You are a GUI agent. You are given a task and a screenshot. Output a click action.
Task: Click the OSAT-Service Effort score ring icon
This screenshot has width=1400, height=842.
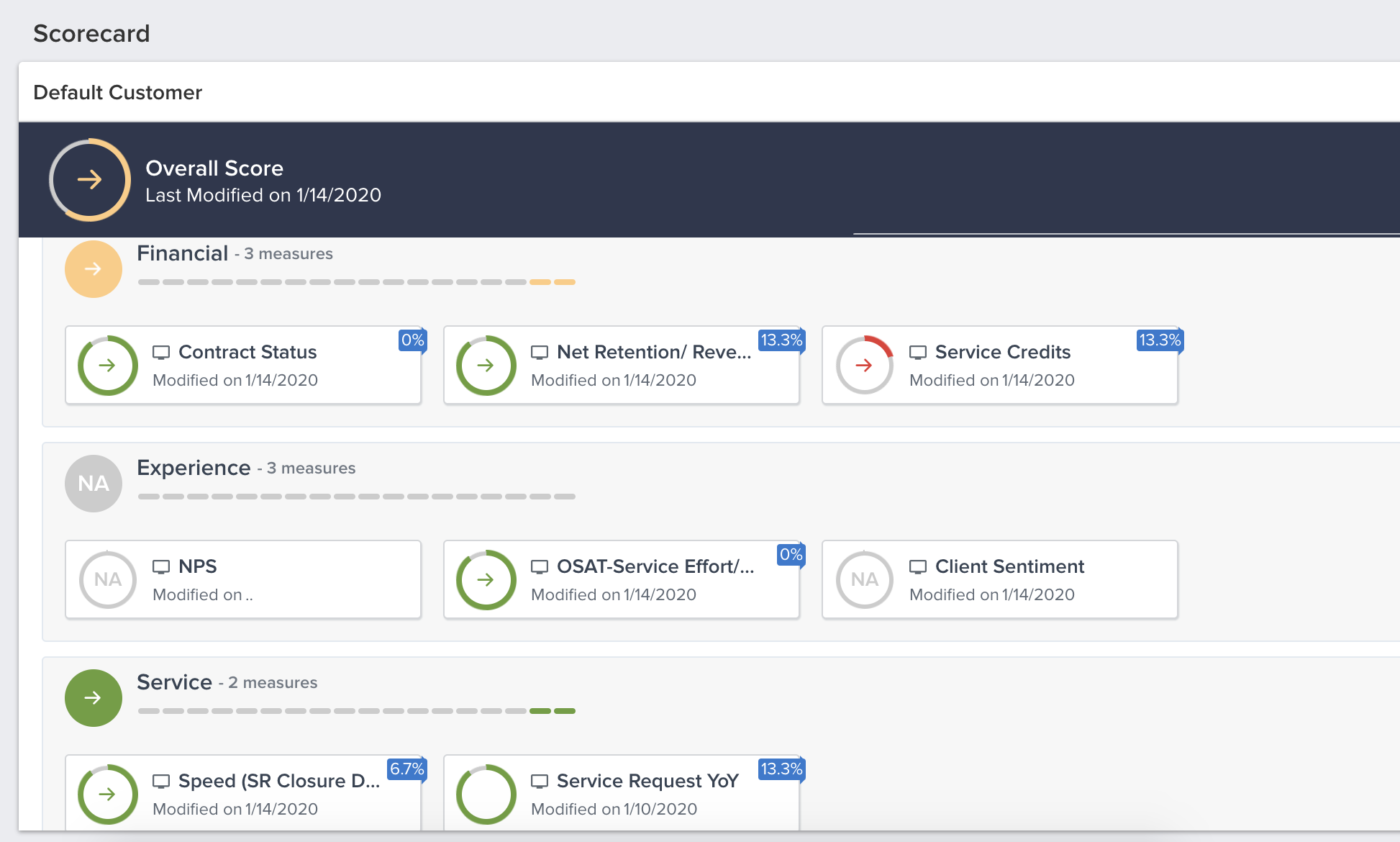[486, 580]
